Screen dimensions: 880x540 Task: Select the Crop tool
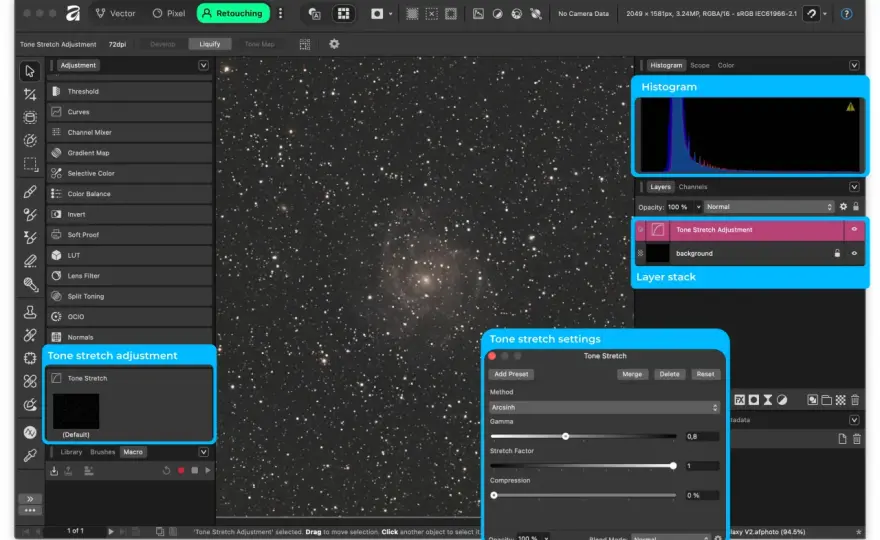click(x=30, y=94)
